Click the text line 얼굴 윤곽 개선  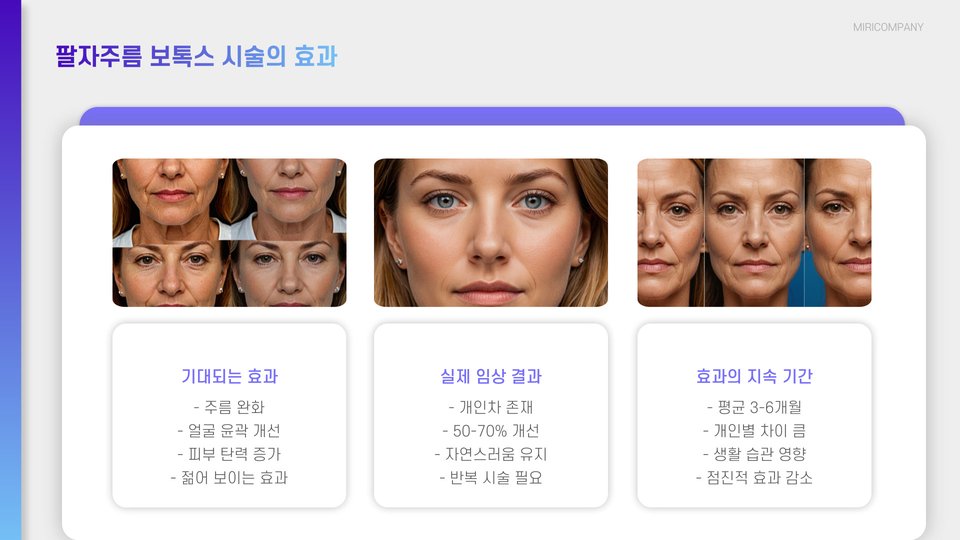[x=229, y=430]
